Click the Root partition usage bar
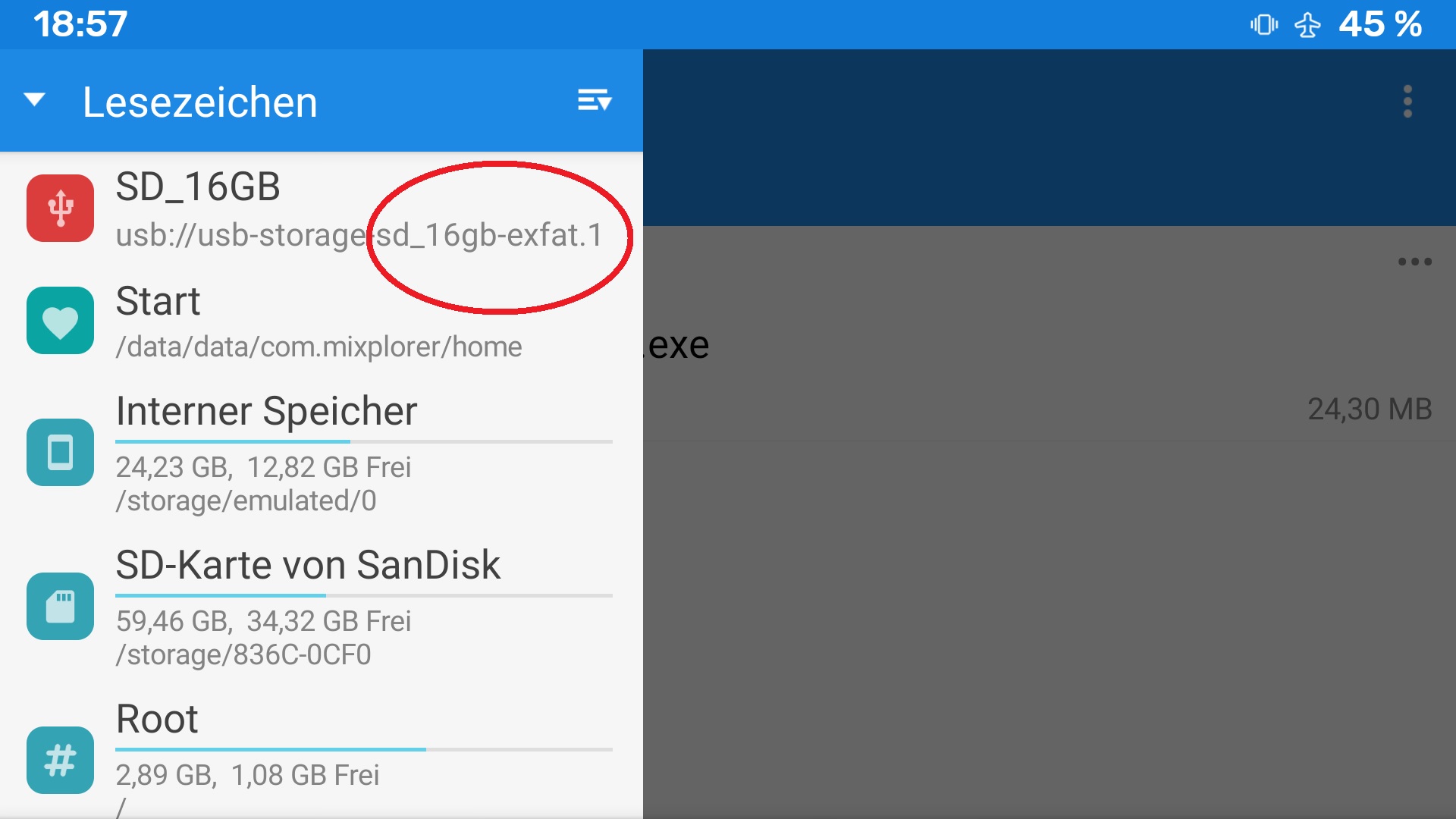 (364, 749)
